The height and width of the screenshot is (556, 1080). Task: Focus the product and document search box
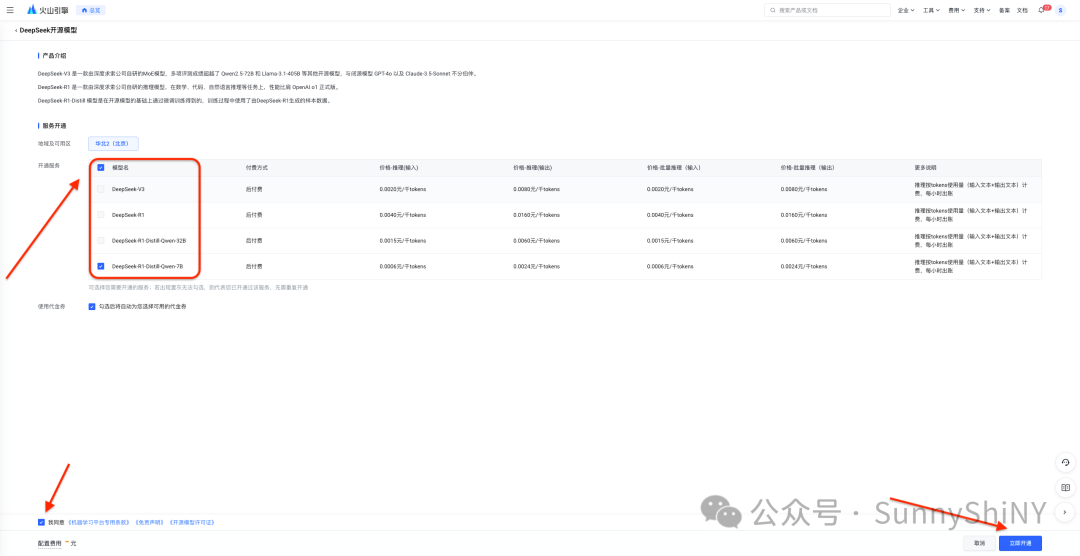tap(827, 10)
